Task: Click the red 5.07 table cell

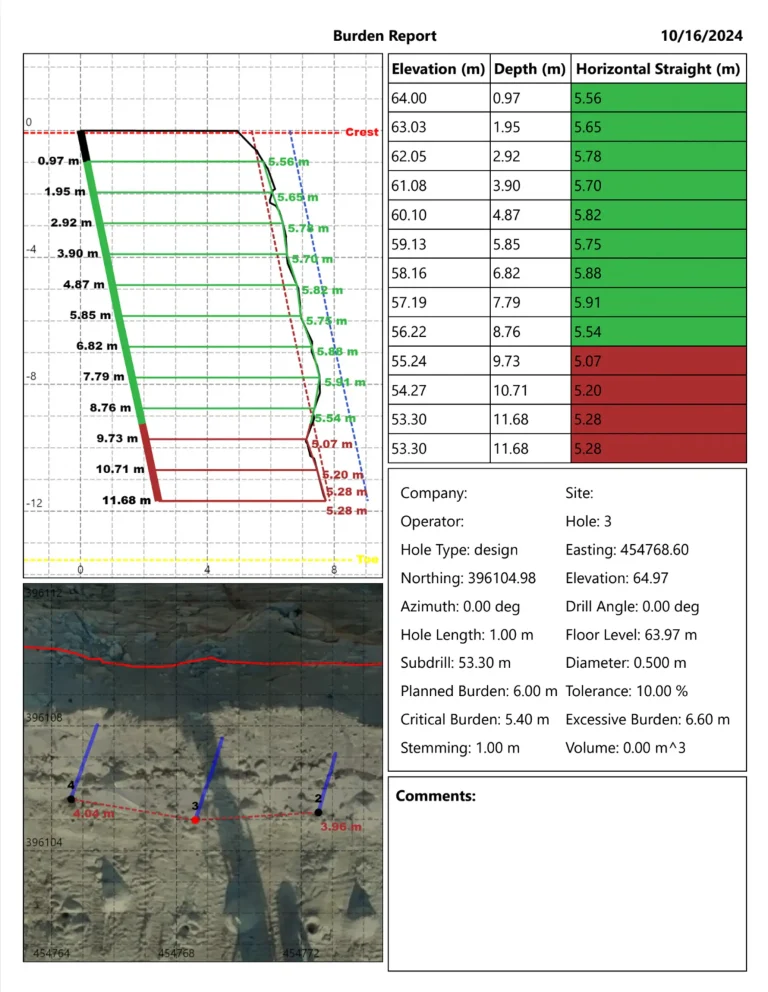Action: [659, 361]
